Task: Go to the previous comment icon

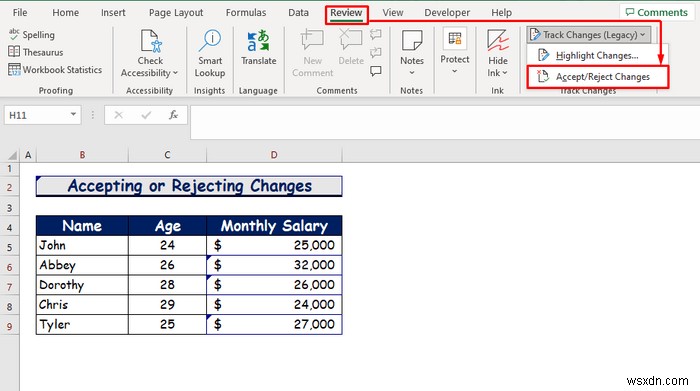Action: [x=376, y=34]
